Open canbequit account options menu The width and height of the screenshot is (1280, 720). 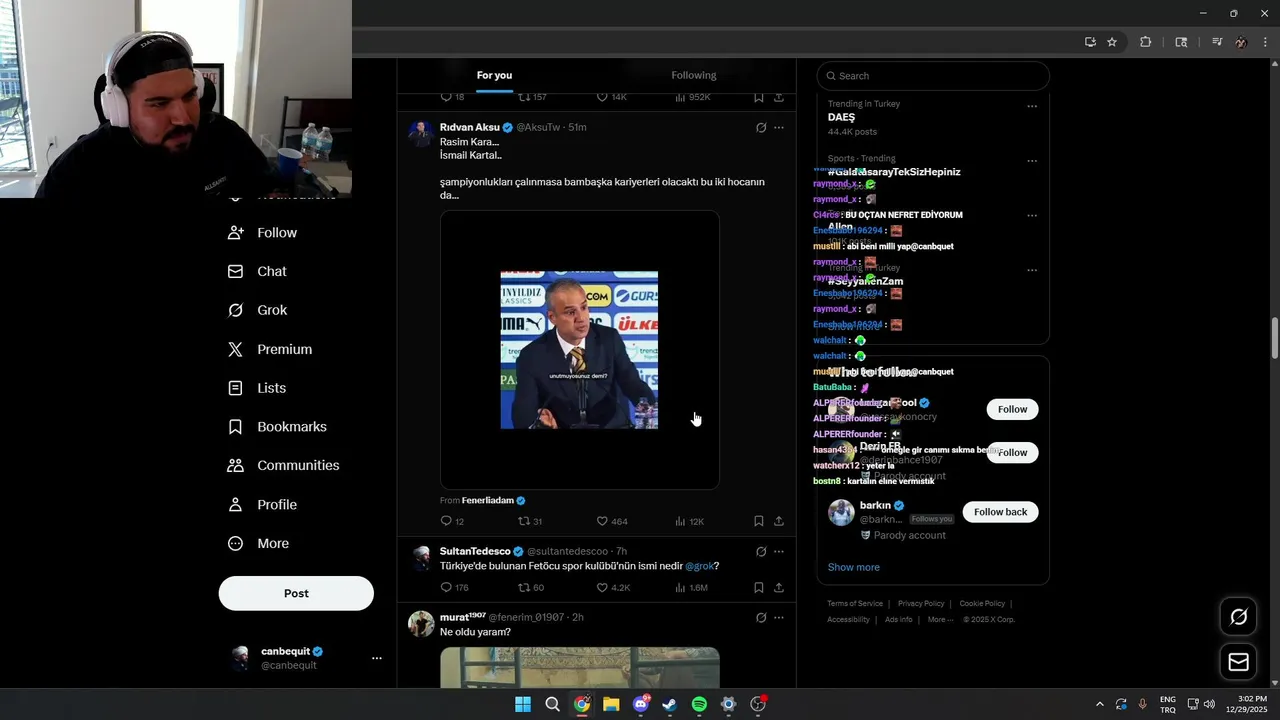click(x=376, y=658)
